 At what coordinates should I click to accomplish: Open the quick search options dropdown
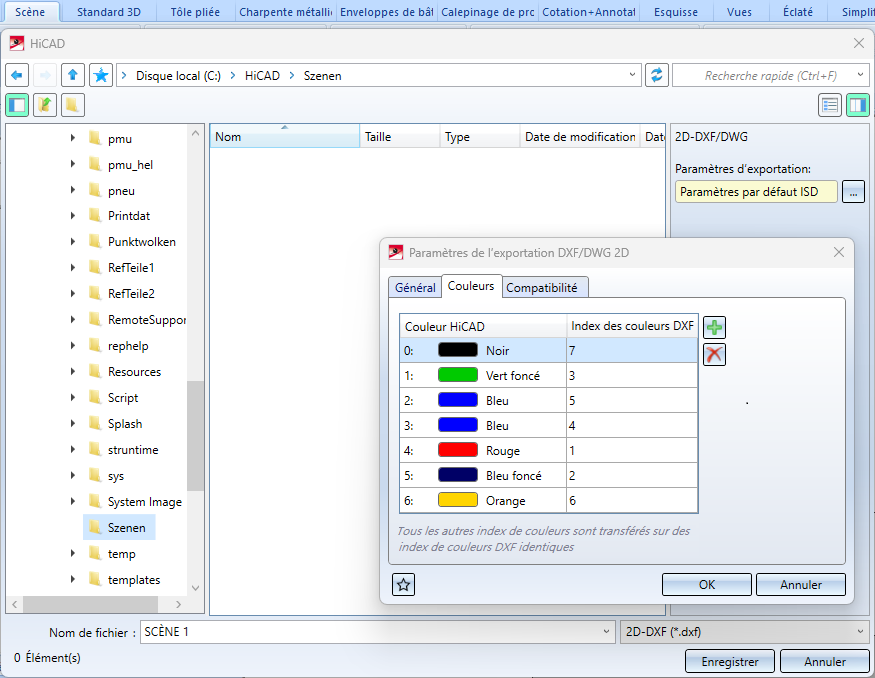click(x=860, y=75)
